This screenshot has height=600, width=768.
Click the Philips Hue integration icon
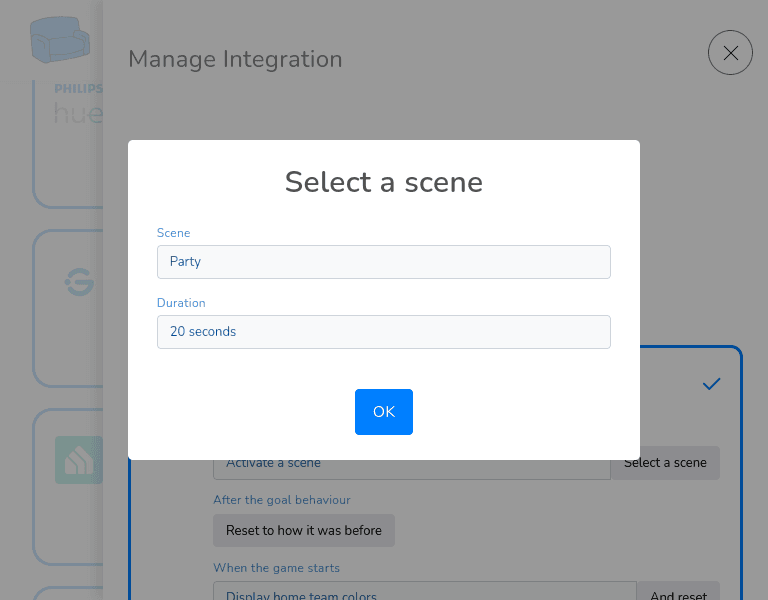pyautogui.click(x=78, y=105)
